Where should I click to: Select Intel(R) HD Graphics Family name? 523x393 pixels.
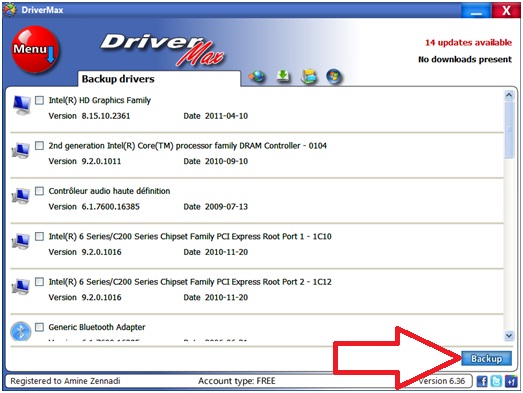pyautogui.click(x=100, y=100)
